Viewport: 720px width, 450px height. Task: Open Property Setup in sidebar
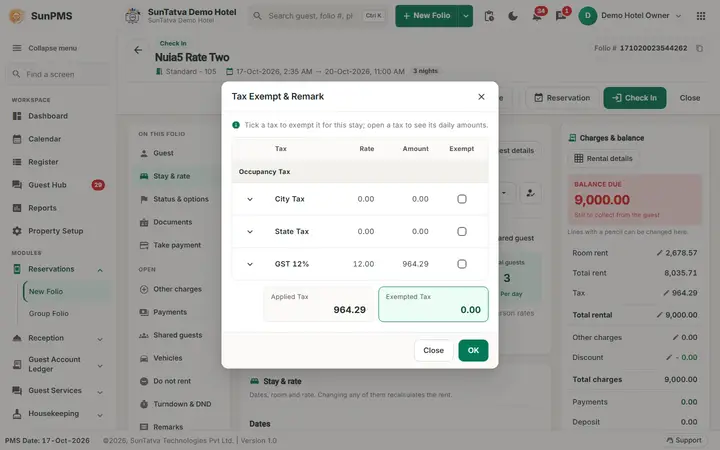tap(56, 231)
